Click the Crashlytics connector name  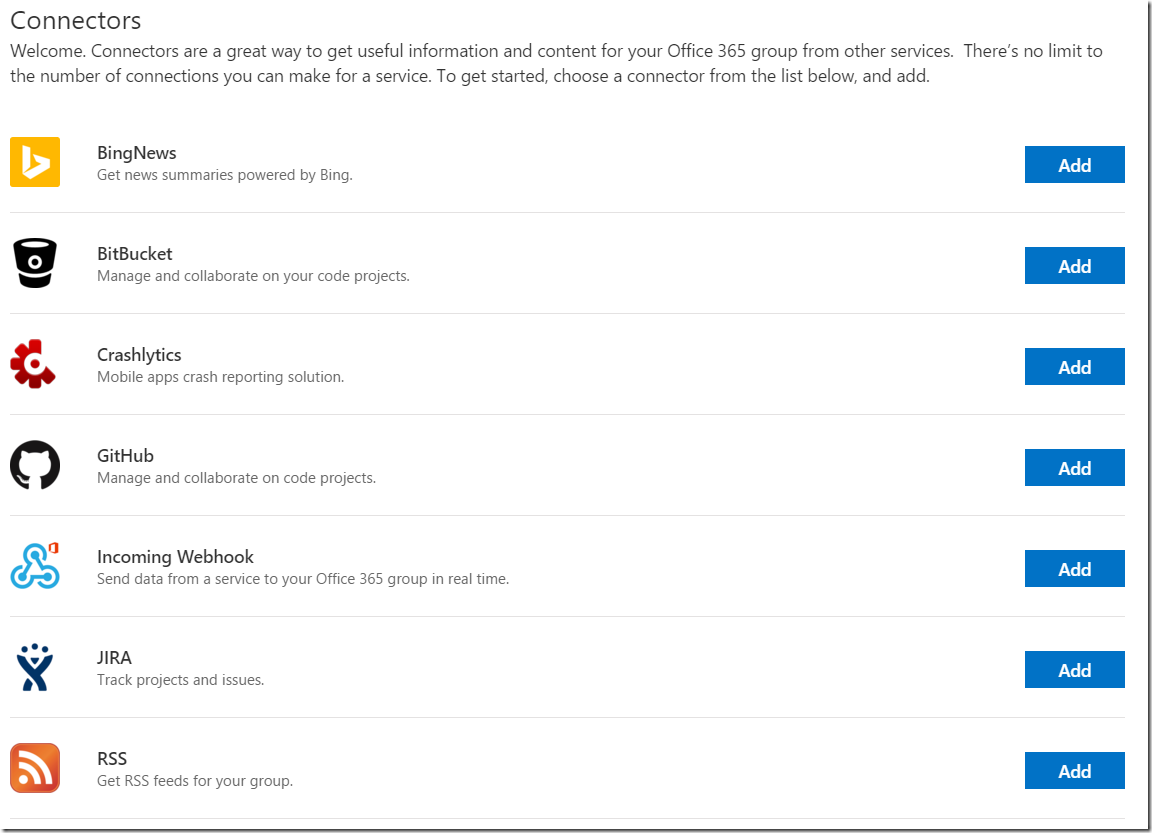coord(139,355)
